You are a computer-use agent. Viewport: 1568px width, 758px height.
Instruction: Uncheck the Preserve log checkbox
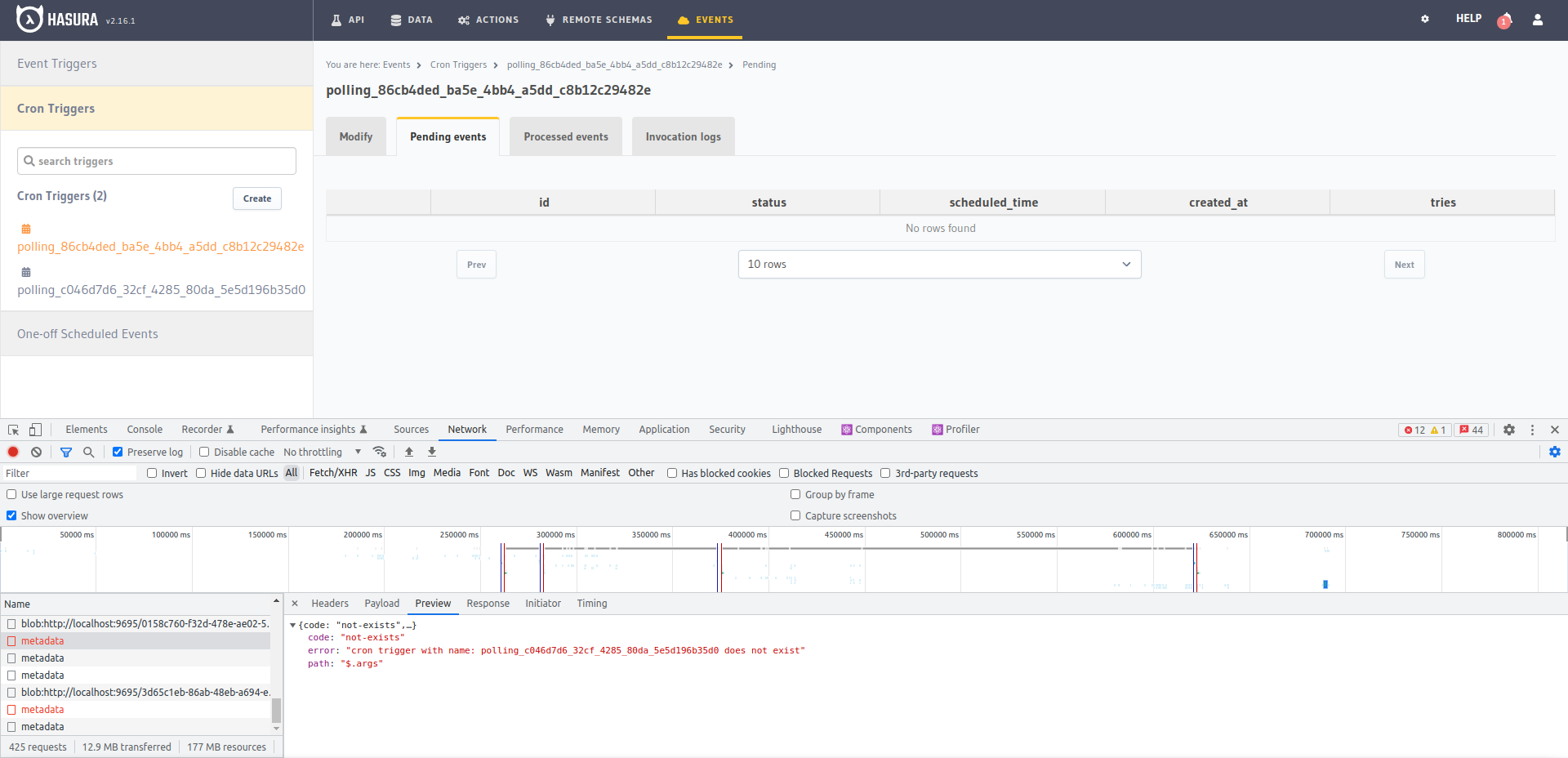click(117, 451)
